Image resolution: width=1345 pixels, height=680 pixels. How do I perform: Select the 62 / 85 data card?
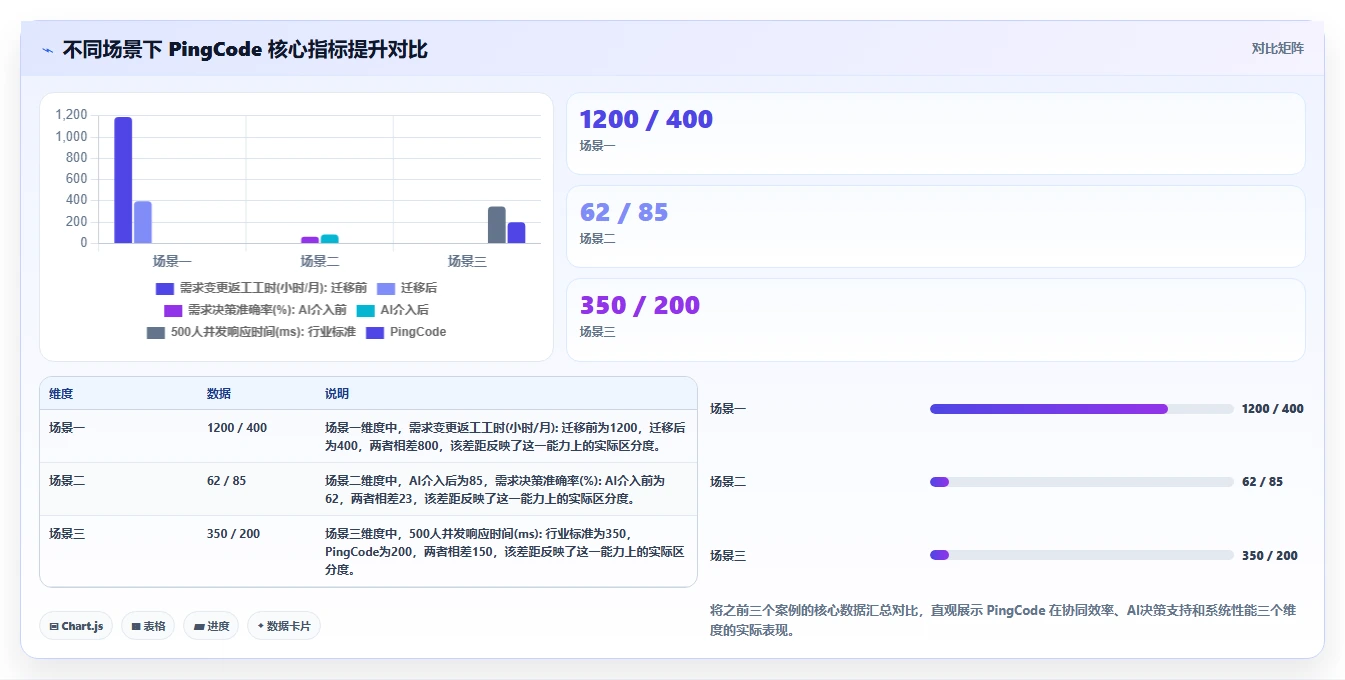pos(935,226)
